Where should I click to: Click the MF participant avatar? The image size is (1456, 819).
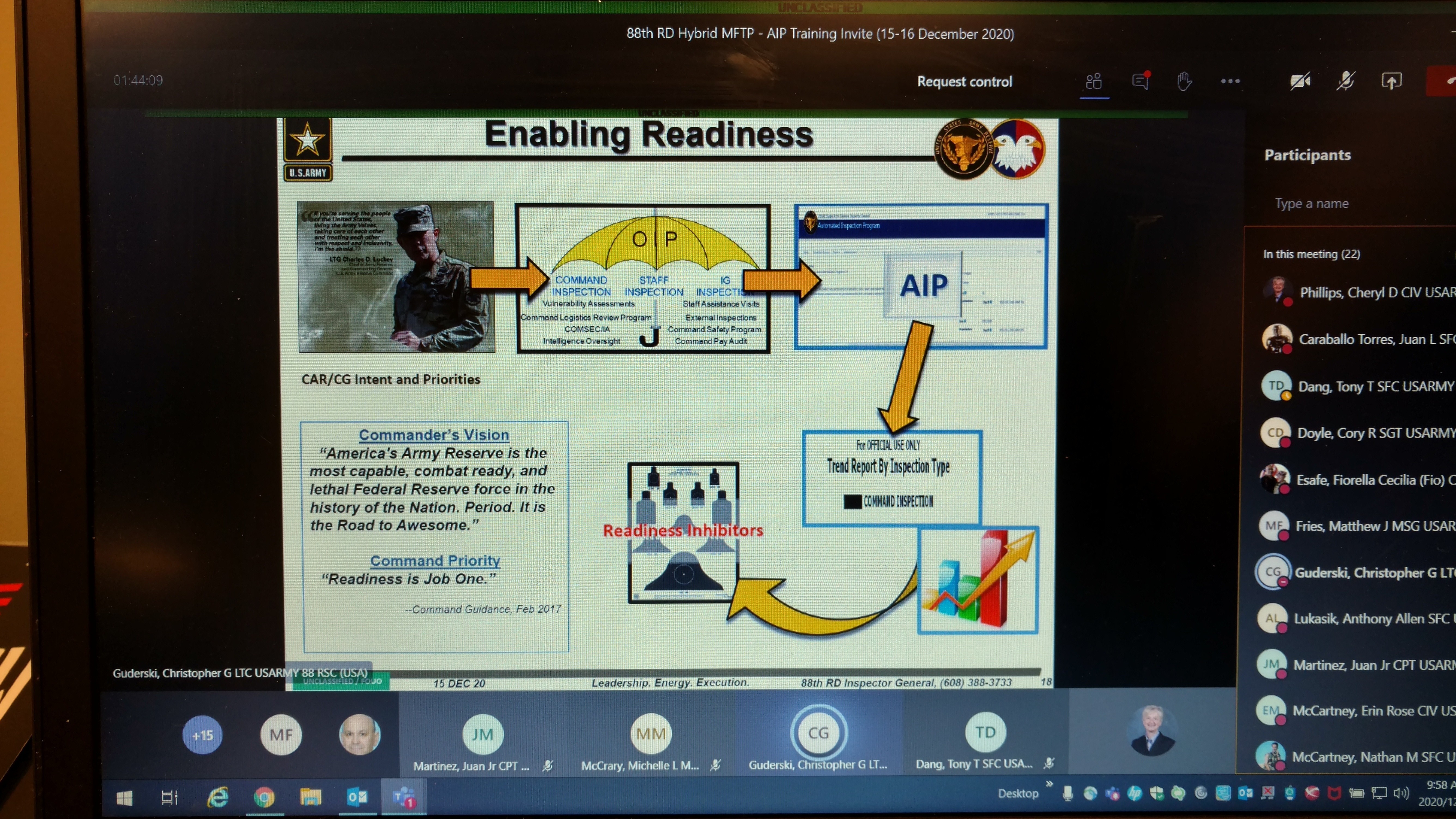coord(281,735)
